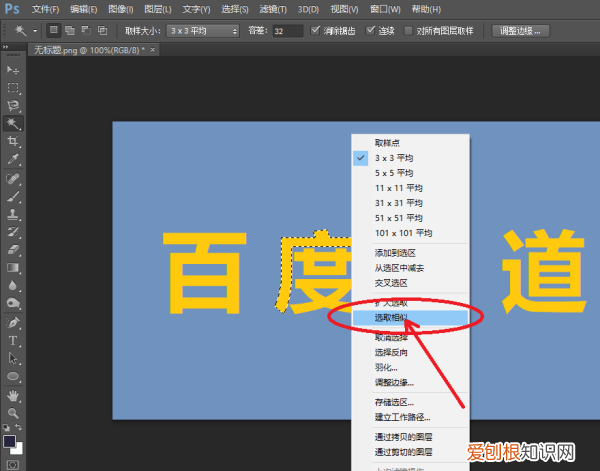Choose 选取相似 in context menu

[410, 318]
